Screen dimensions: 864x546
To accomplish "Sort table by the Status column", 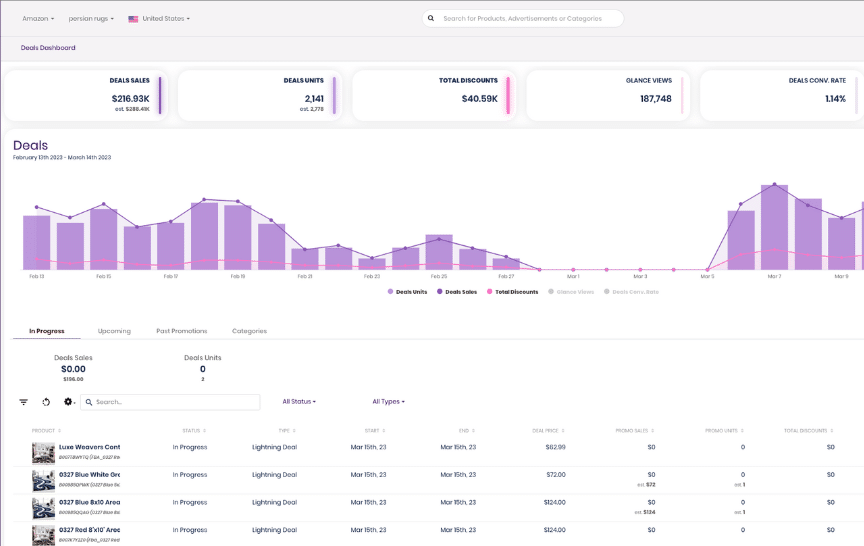I will (x=192, y=430).
